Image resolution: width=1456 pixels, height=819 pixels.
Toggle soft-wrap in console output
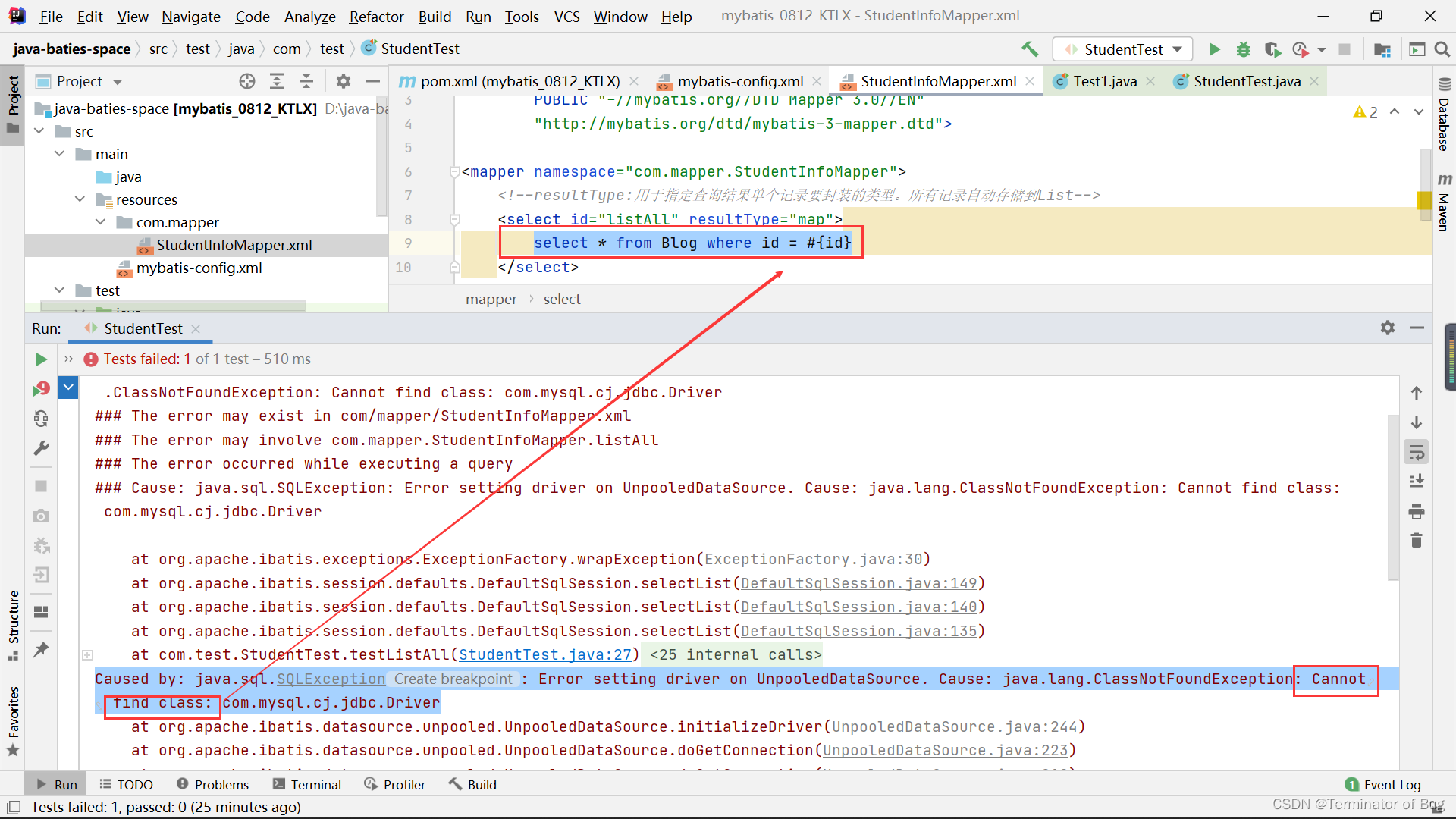coord(1417,453)
